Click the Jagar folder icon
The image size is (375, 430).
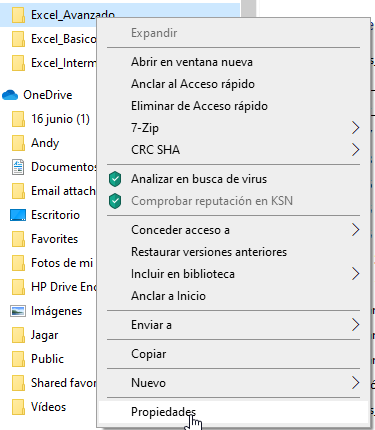(x=18, y=335)
